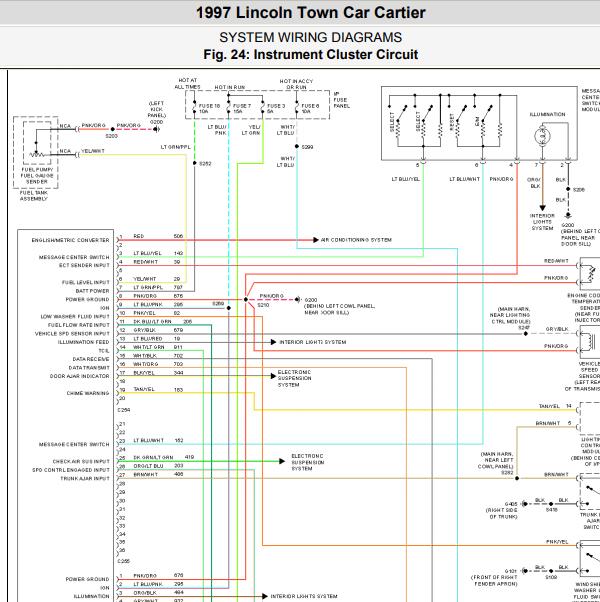Click the "VEHICLE SPD SENSOR INPUT" pin label
The image size is (600, 602).
pos(73,334)
